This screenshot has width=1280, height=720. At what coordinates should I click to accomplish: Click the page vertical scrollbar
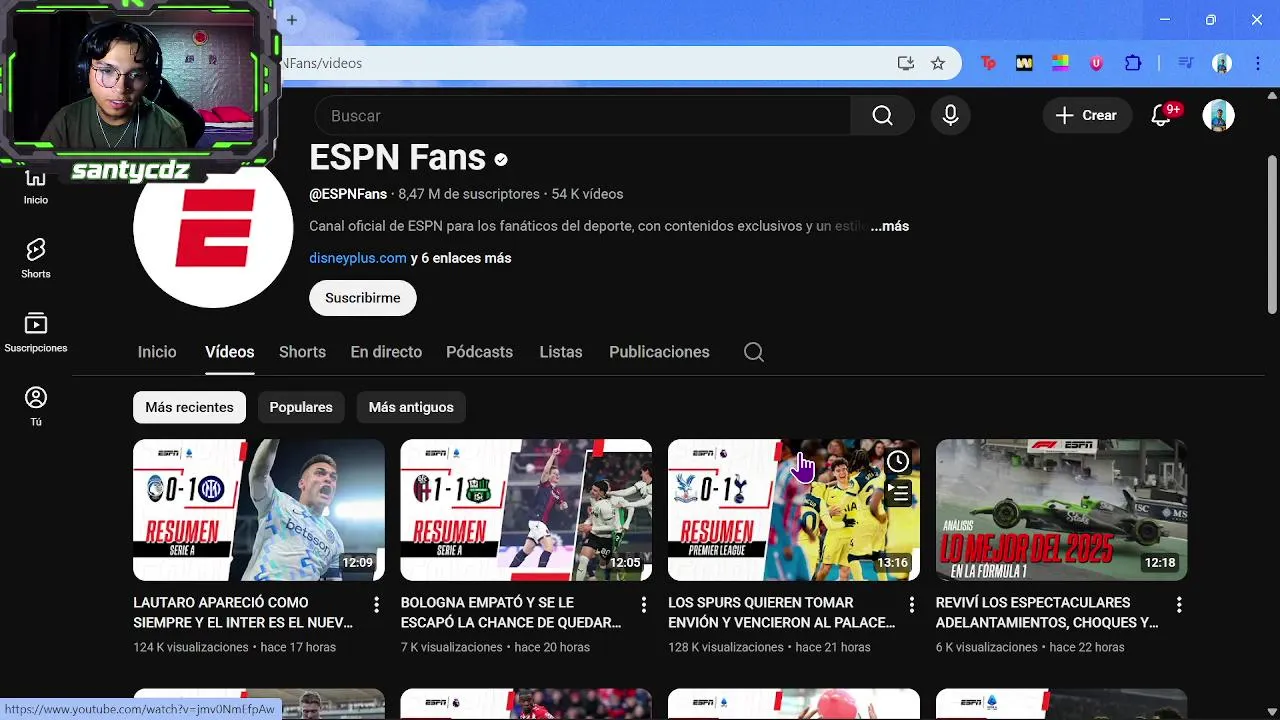point(1272,237)
